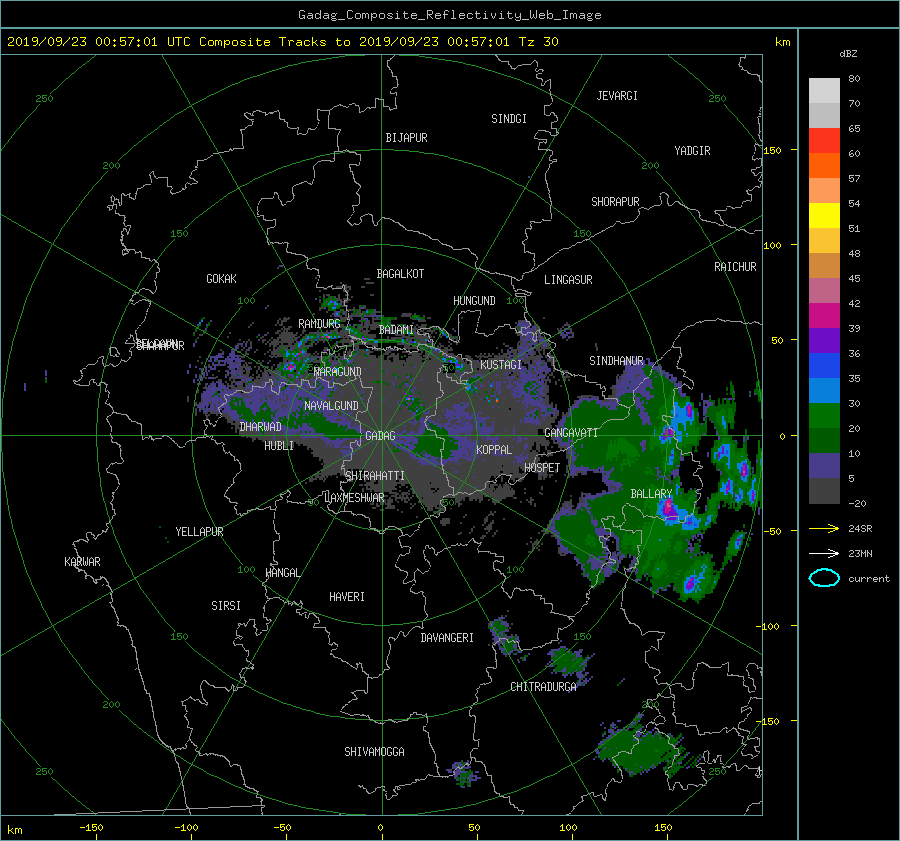The width and height of the screenshot is (900, 841).
Task: Click the LAXMESHWAR city label
Action: 354,498
